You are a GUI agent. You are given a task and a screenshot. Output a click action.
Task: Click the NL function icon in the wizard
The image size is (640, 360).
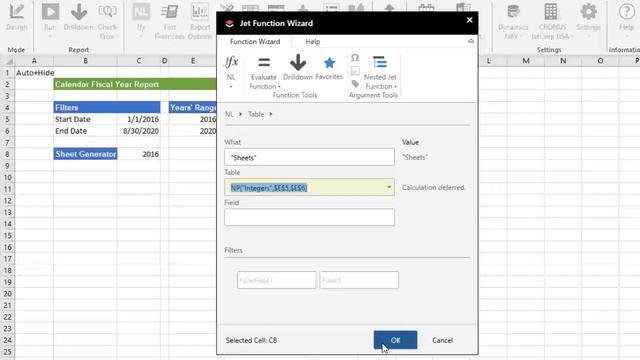coord(231,63)
